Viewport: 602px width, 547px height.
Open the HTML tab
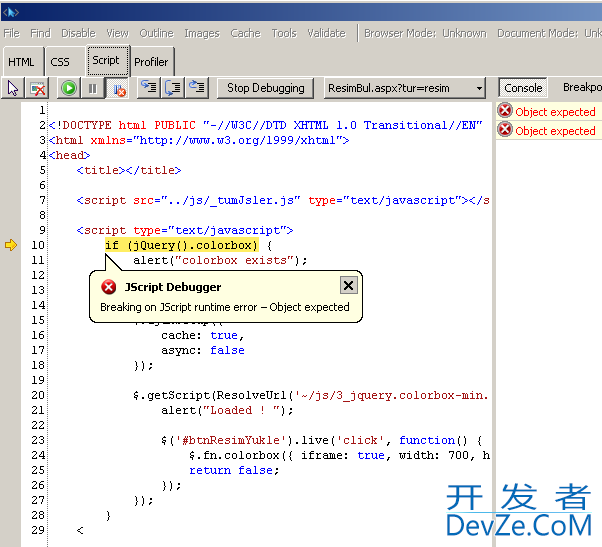(22, 61)
